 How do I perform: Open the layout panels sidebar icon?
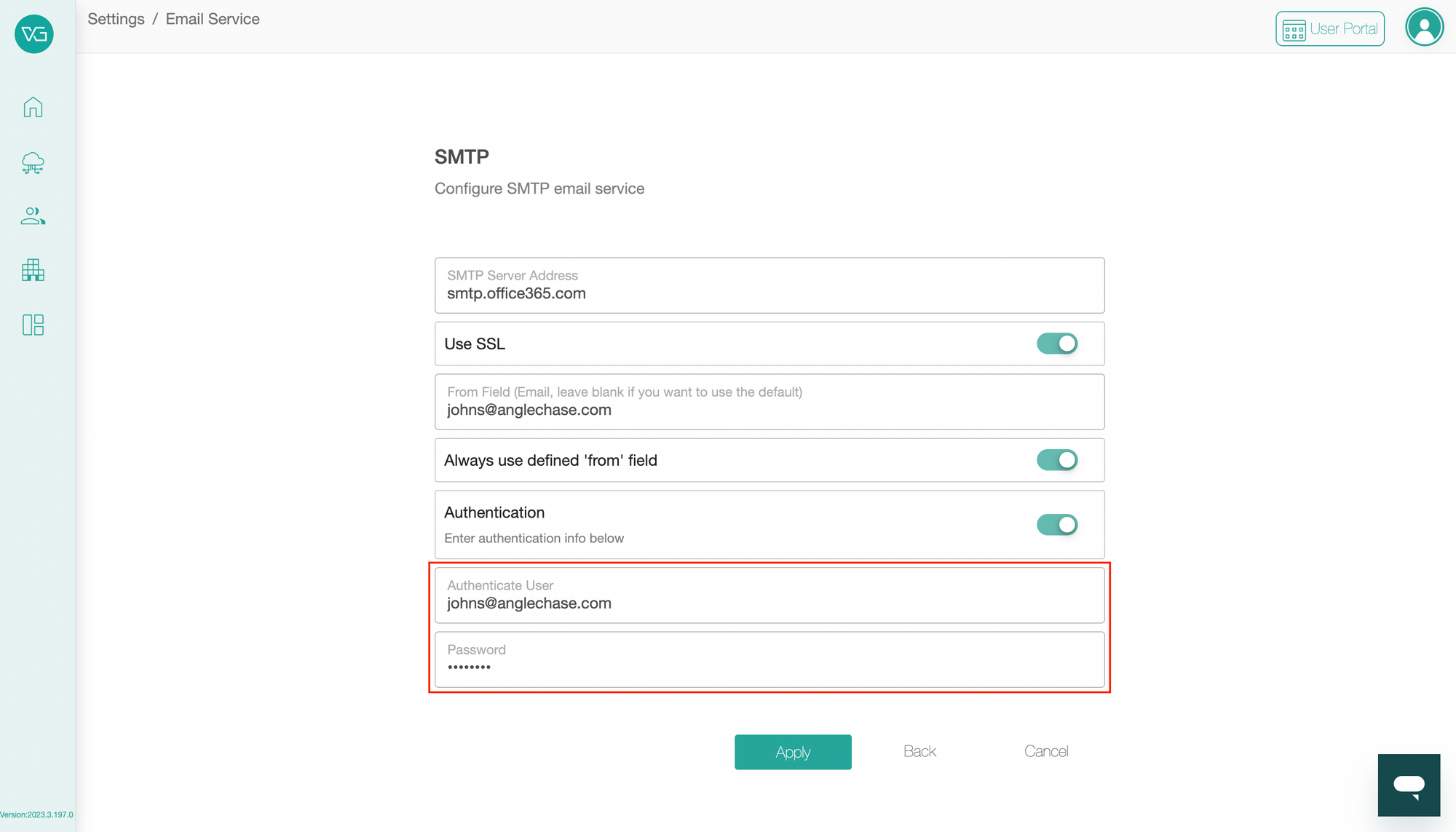[x=33, y=325]
